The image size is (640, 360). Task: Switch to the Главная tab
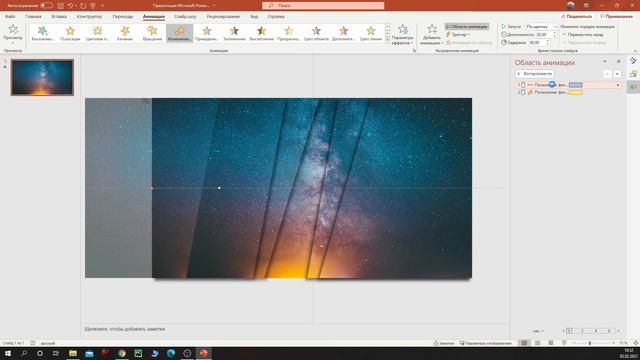tap(33, 17)
